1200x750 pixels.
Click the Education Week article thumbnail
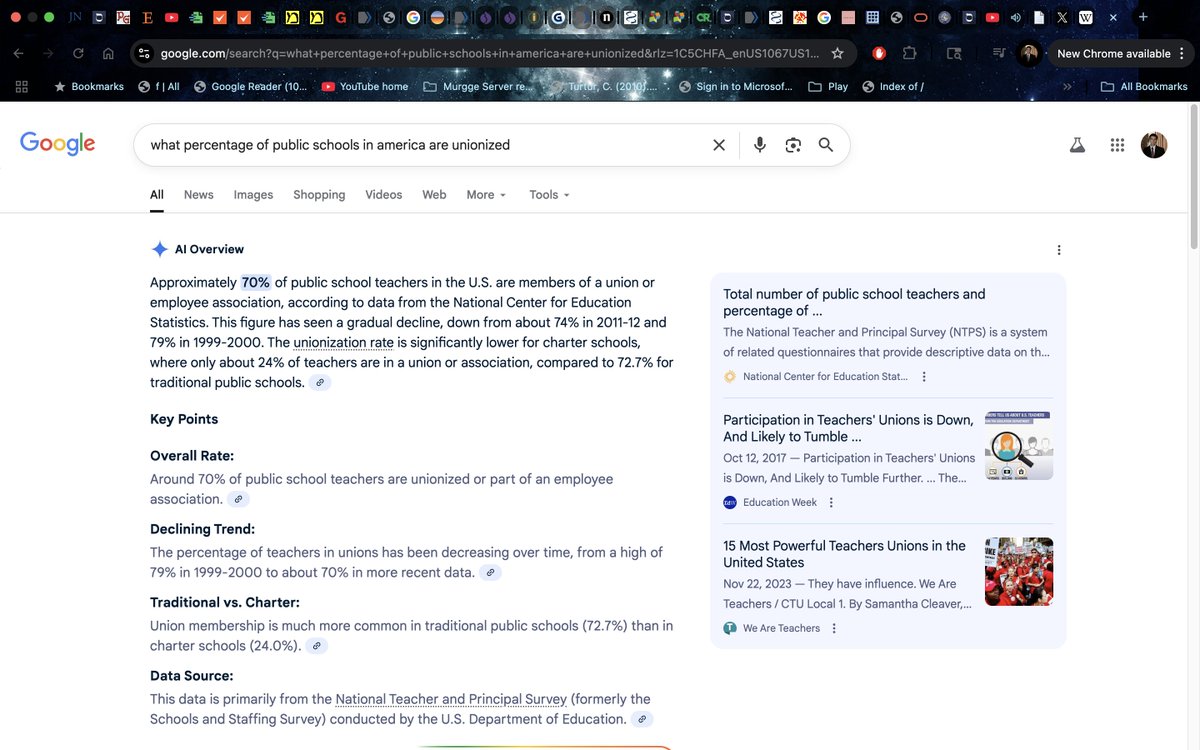(x=1019, y=446)
